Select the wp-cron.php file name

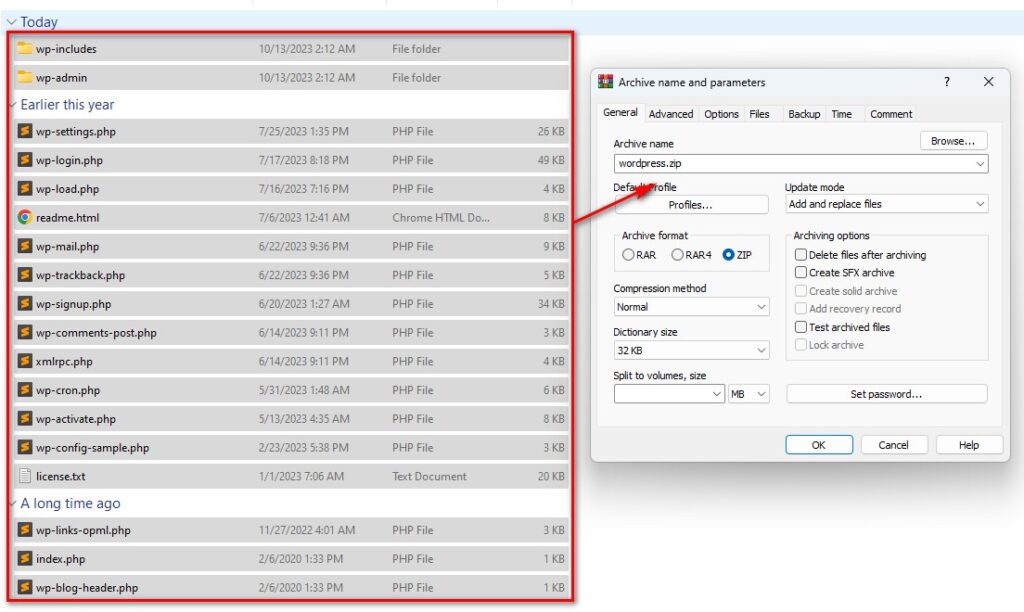68,390
